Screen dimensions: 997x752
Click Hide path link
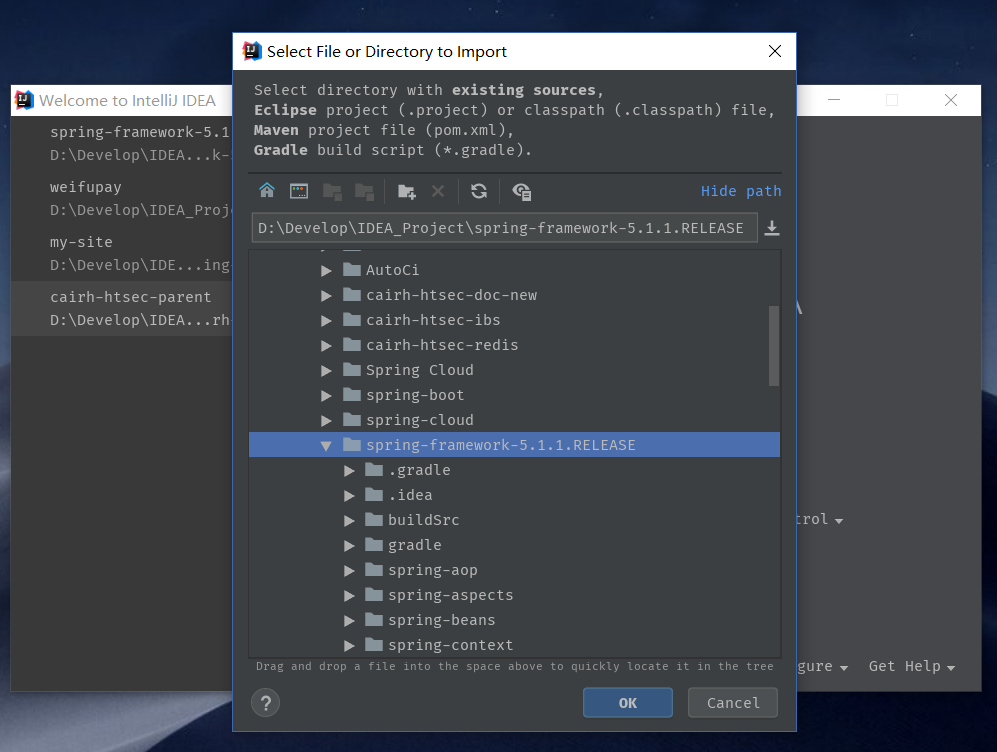pos(741,191)
